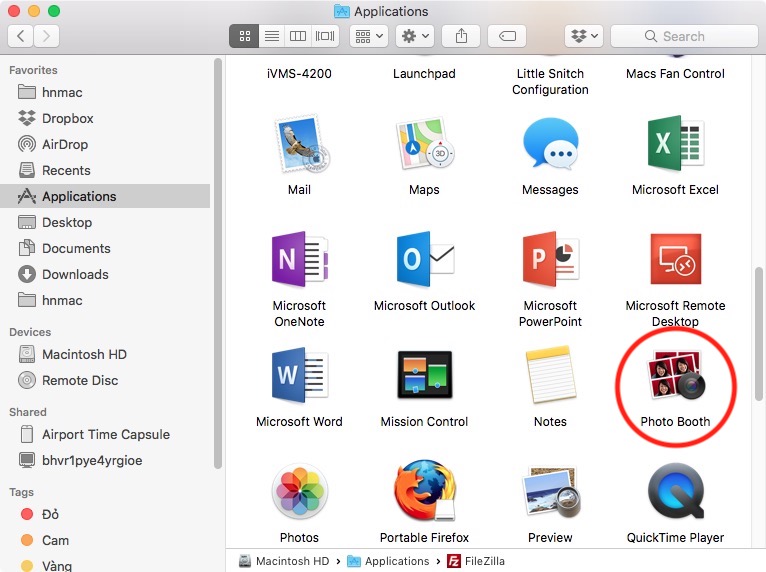The image size is (766, 572).
Task: Click Macintosh HD in the path bar
Action: (x=284, y=561)
